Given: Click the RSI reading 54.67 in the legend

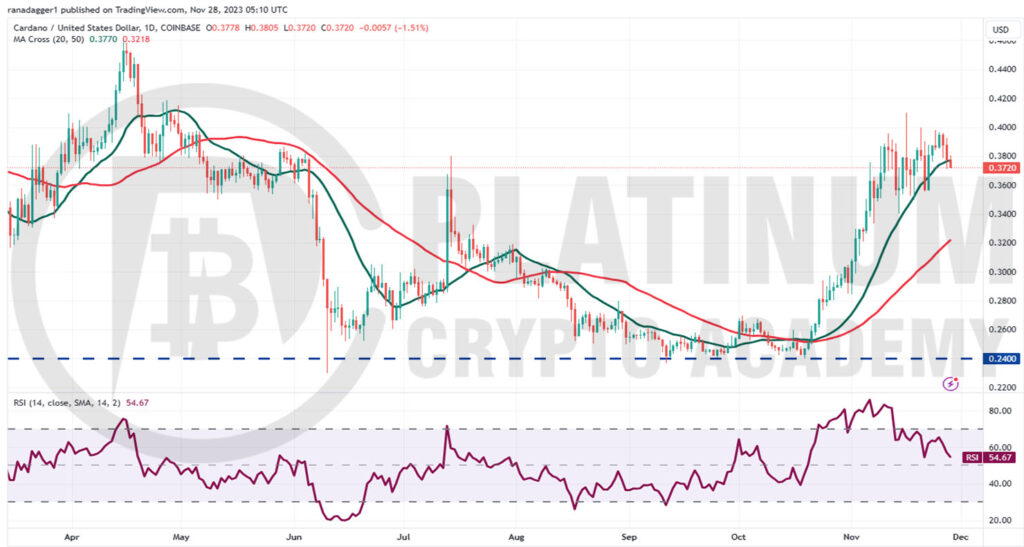Looking at the screenshot, I should pyautogui.click(x=137, y=403).
